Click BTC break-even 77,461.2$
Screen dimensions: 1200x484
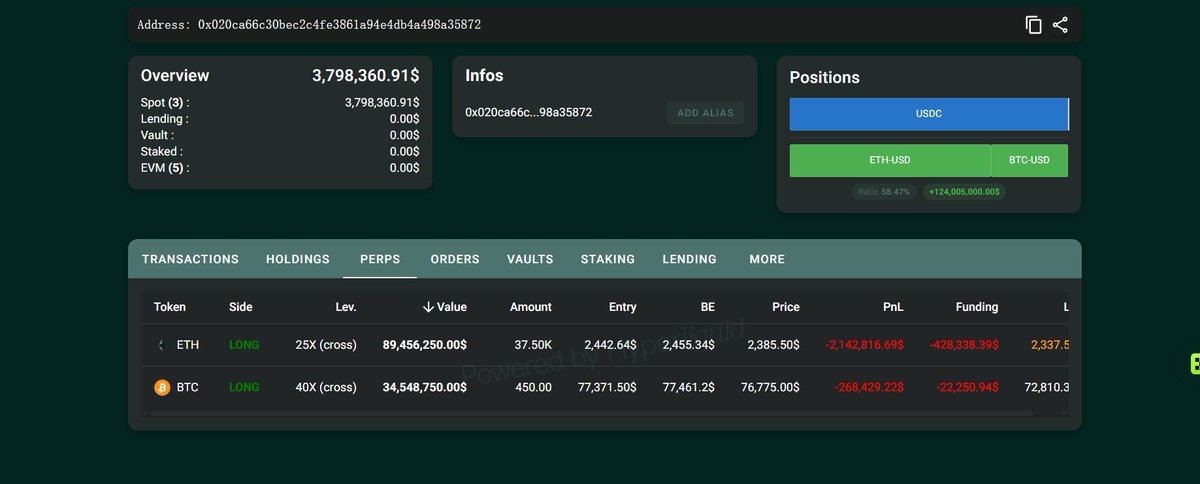point(689,387)
